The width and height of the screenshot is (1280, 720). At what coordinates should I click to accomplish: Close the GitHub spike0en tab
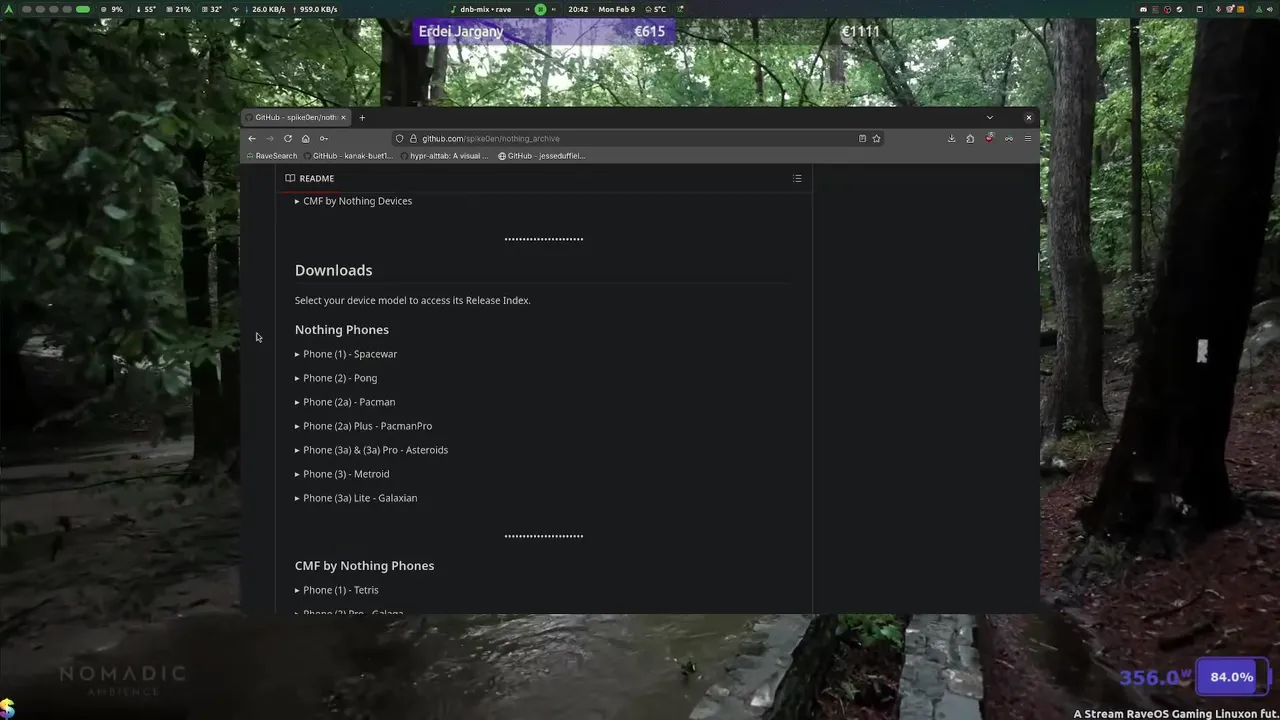pyautogui.click(x=343, y=117)
